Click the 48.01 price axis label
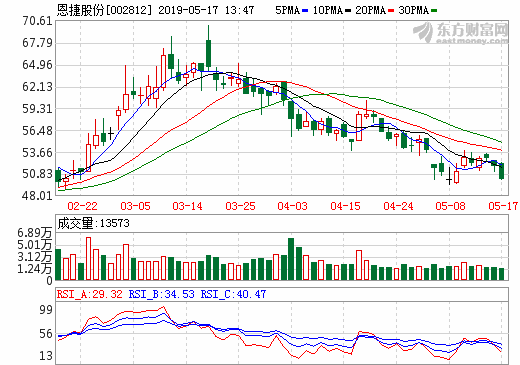The width and height of the screenshot is (520, 365). (38, 196)
